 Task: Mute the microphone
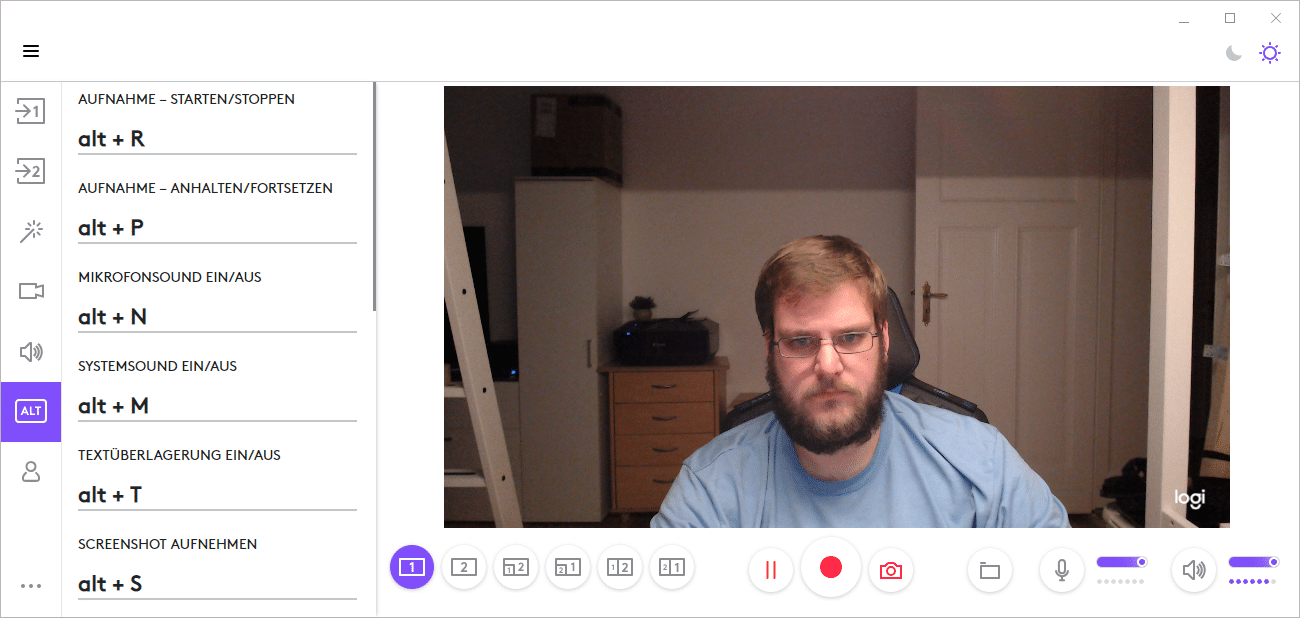pos(1062,570)
